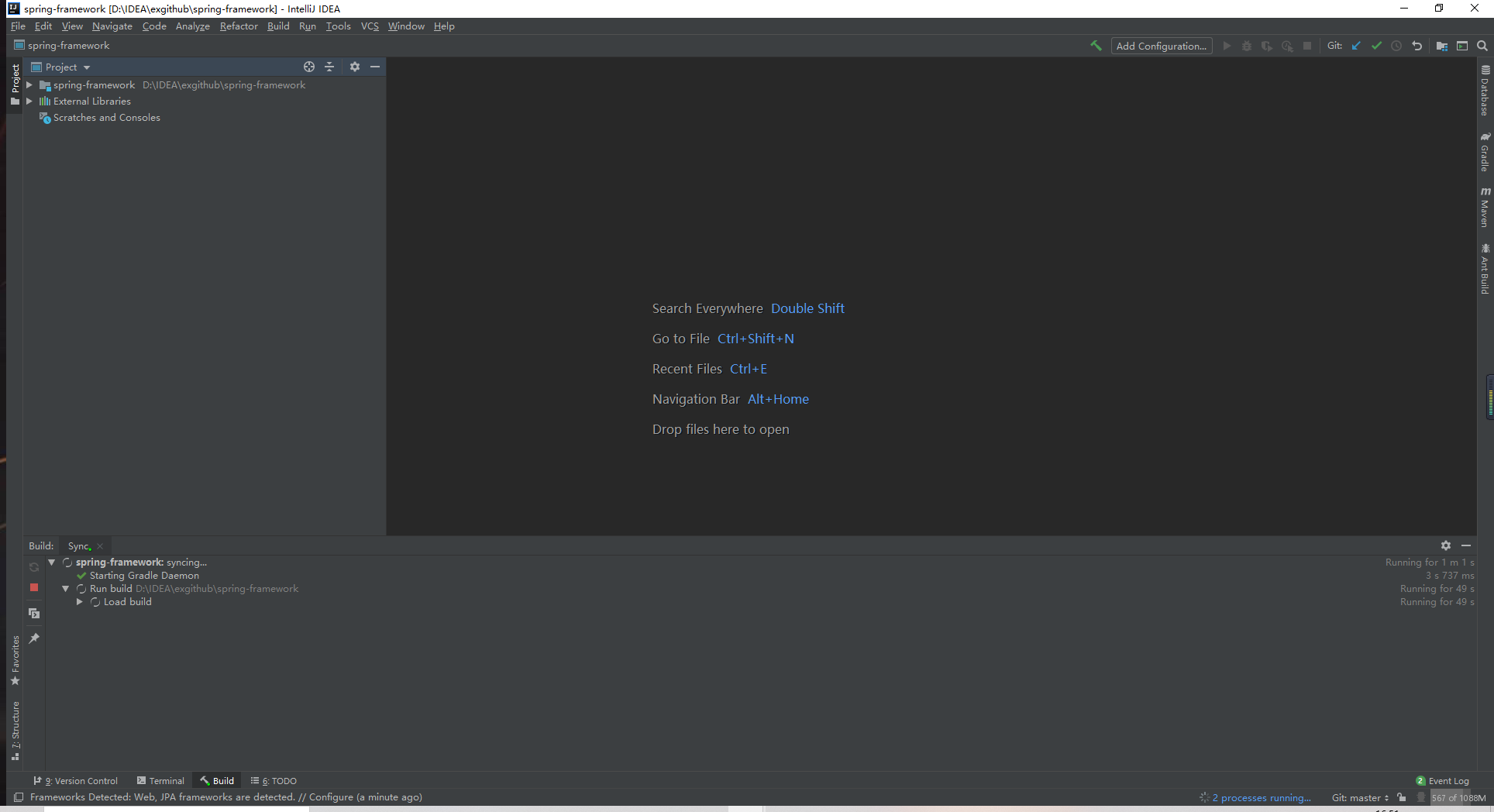Select the Sync tab in Build panel
The image size is (1494, 812).
click(x=79, y=546)
